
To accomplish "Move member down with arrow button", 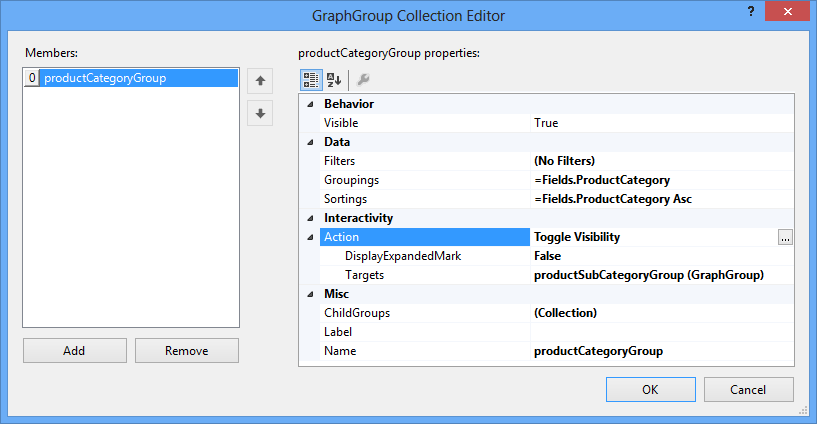I will [x=260, y=113].
